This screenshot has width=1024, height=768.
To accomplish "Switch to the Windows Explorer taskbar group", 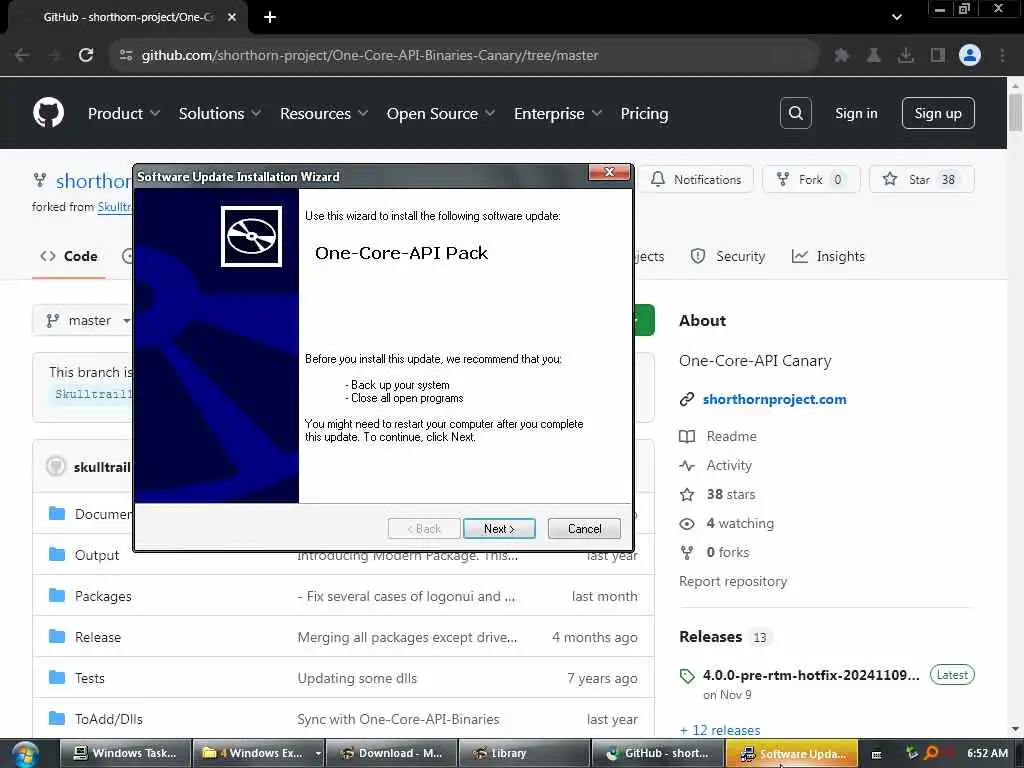I will 259,754.
